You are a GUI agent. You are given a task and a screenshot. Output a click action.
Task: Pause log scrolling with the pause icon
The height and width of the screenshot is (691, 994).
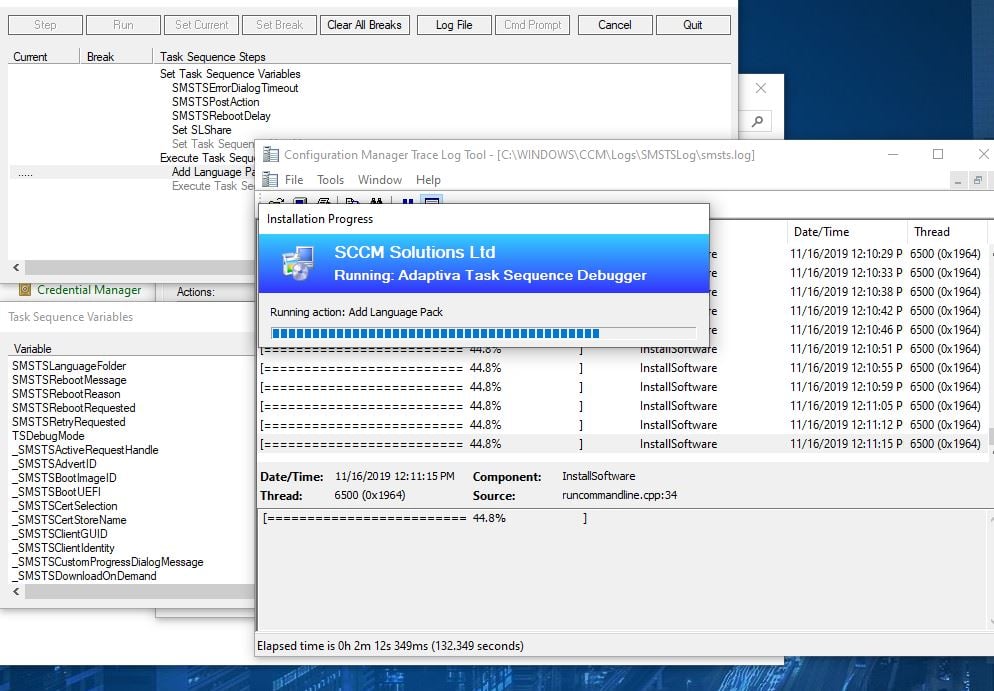pyautogui.click(x=407, y=202)
